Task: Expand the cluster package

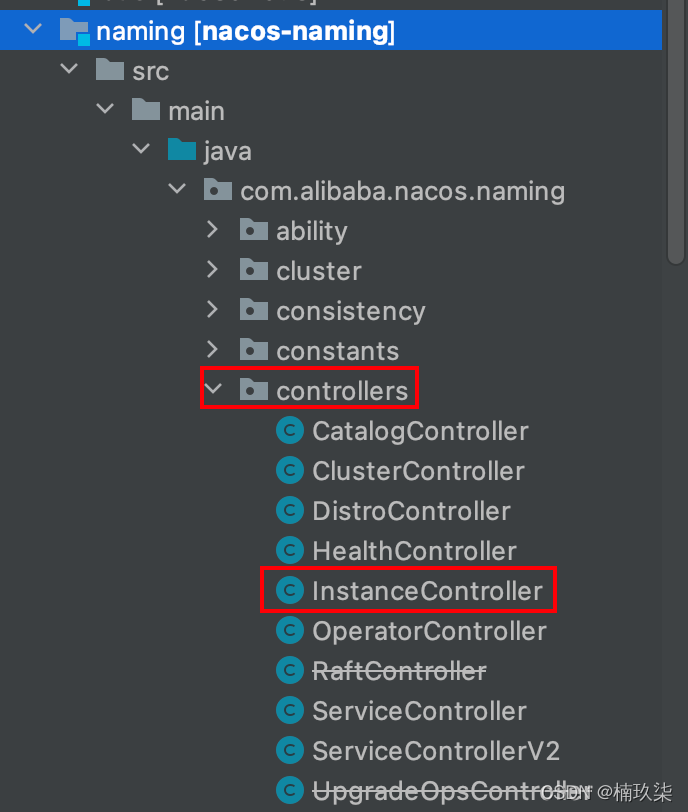Action: pos(212,271)
